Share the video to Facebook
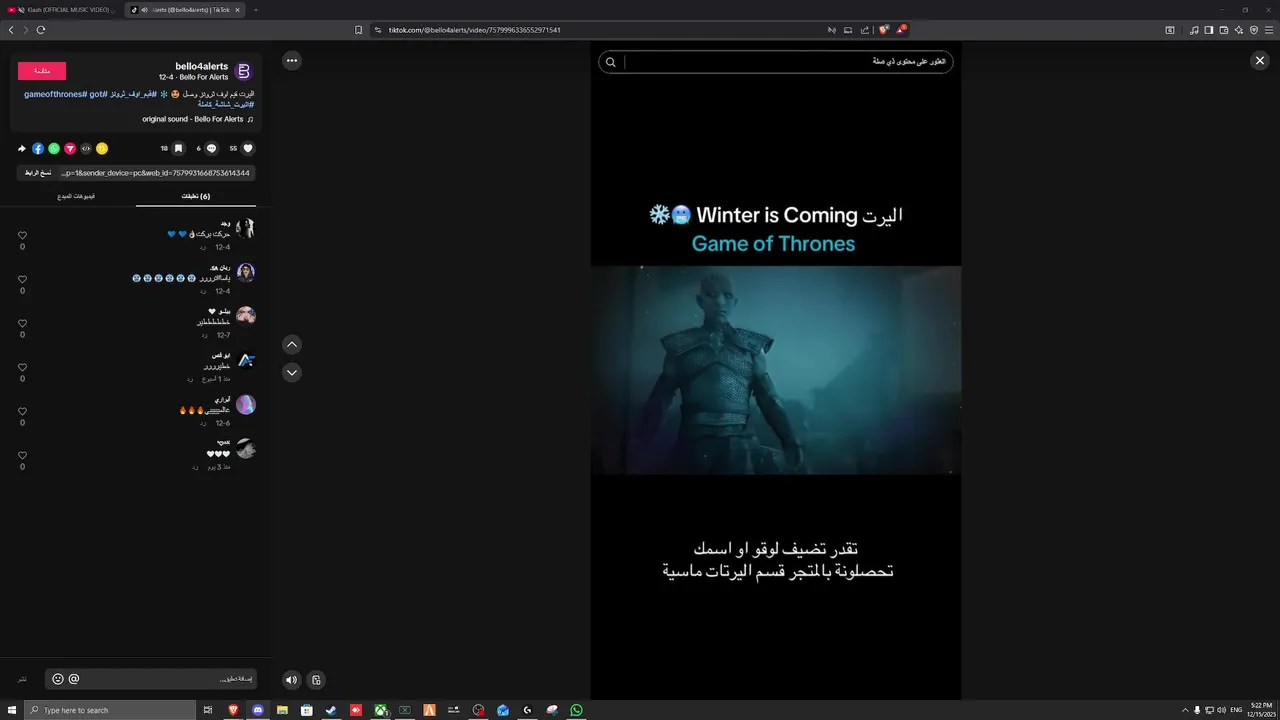 (x=38, y=148)
